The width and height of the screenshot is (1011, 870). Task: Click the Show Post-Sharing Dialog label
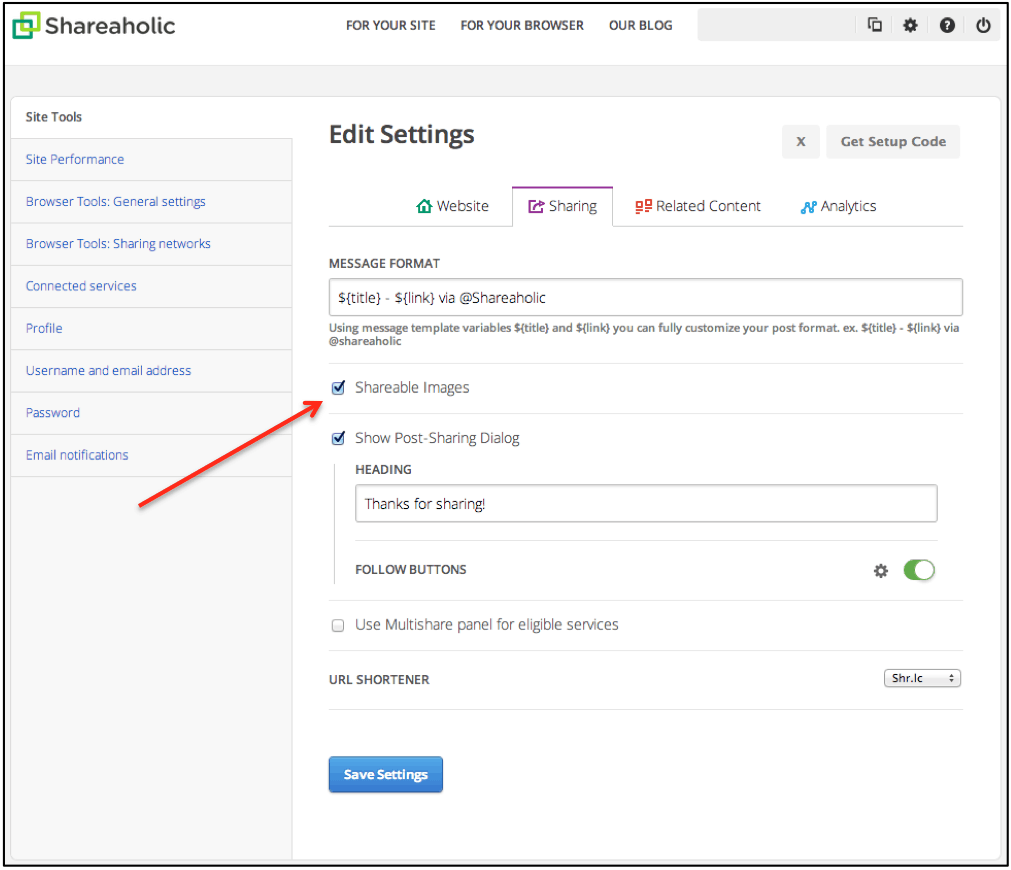tap(437, 438)
